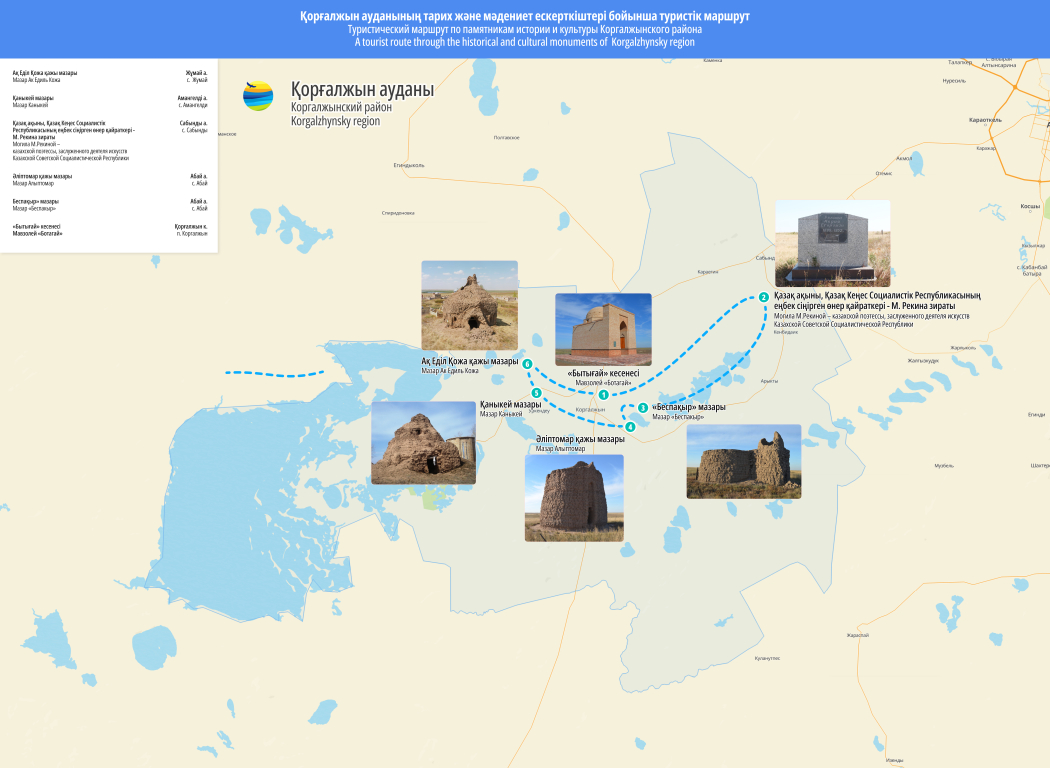Select legend entry 'Қаныкей мазары' in the white panel
The width and height of the screenshot is (1050, 768).
tap(33, 98)
